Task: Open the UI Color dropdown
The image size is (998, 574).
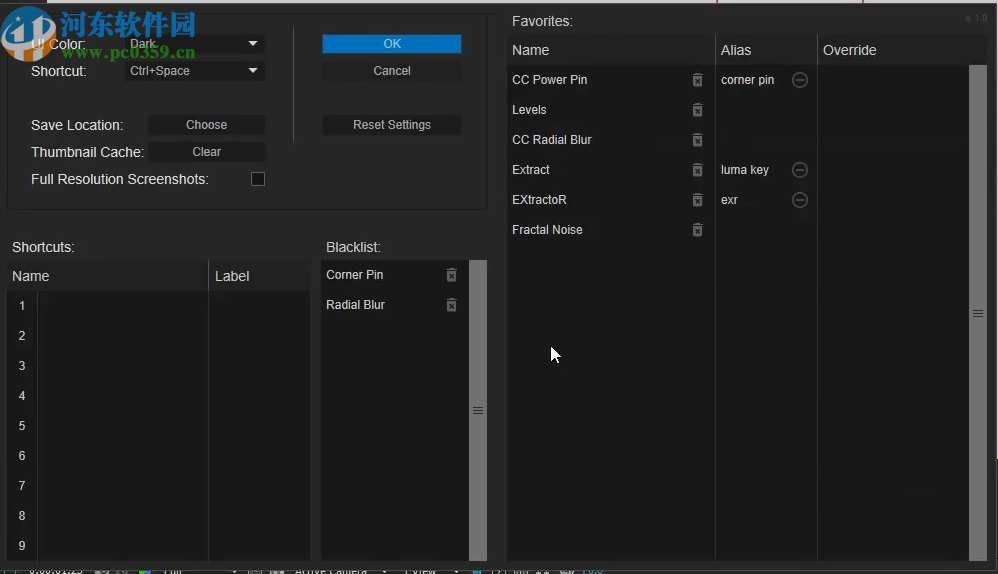Action: 195,44
